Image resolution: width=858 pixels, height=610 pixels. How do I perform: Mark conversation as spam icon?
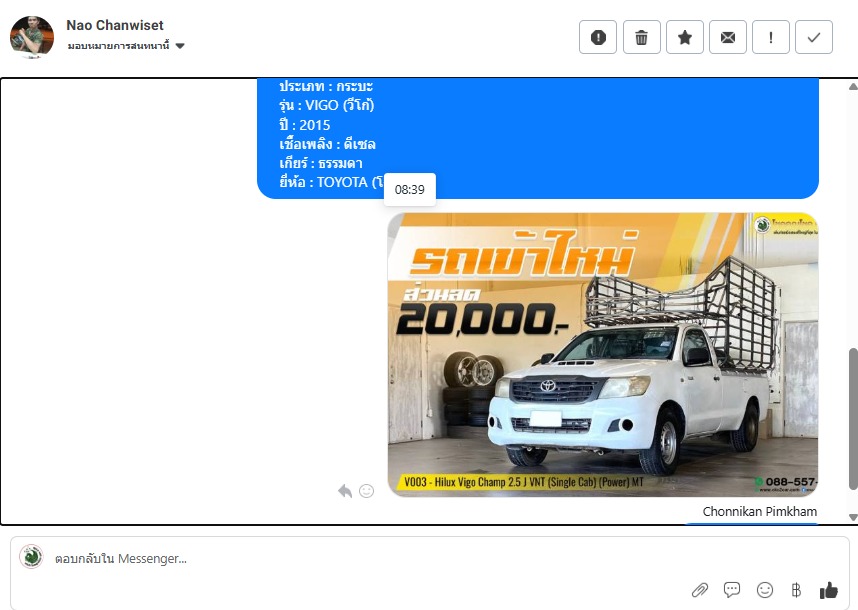point(598,37)
